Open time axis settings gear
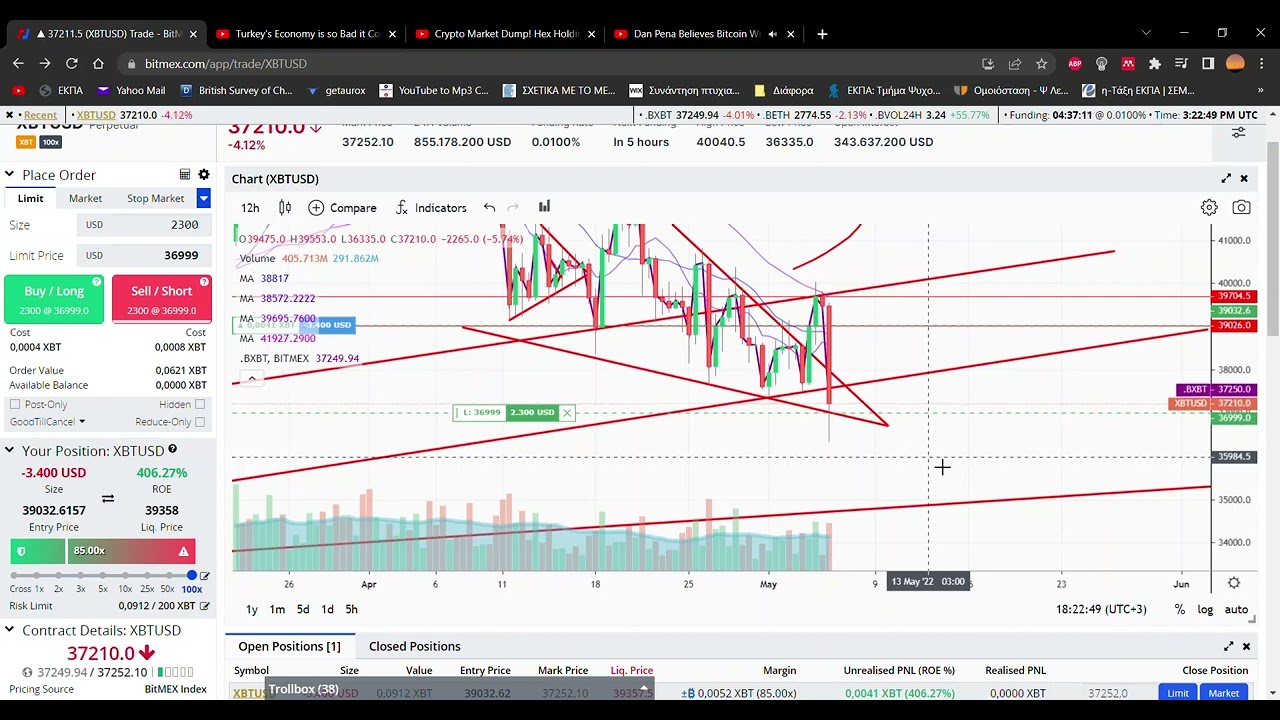This screenshot has height=720, width=1280. pyautogui.click(x=1234, y=583)
